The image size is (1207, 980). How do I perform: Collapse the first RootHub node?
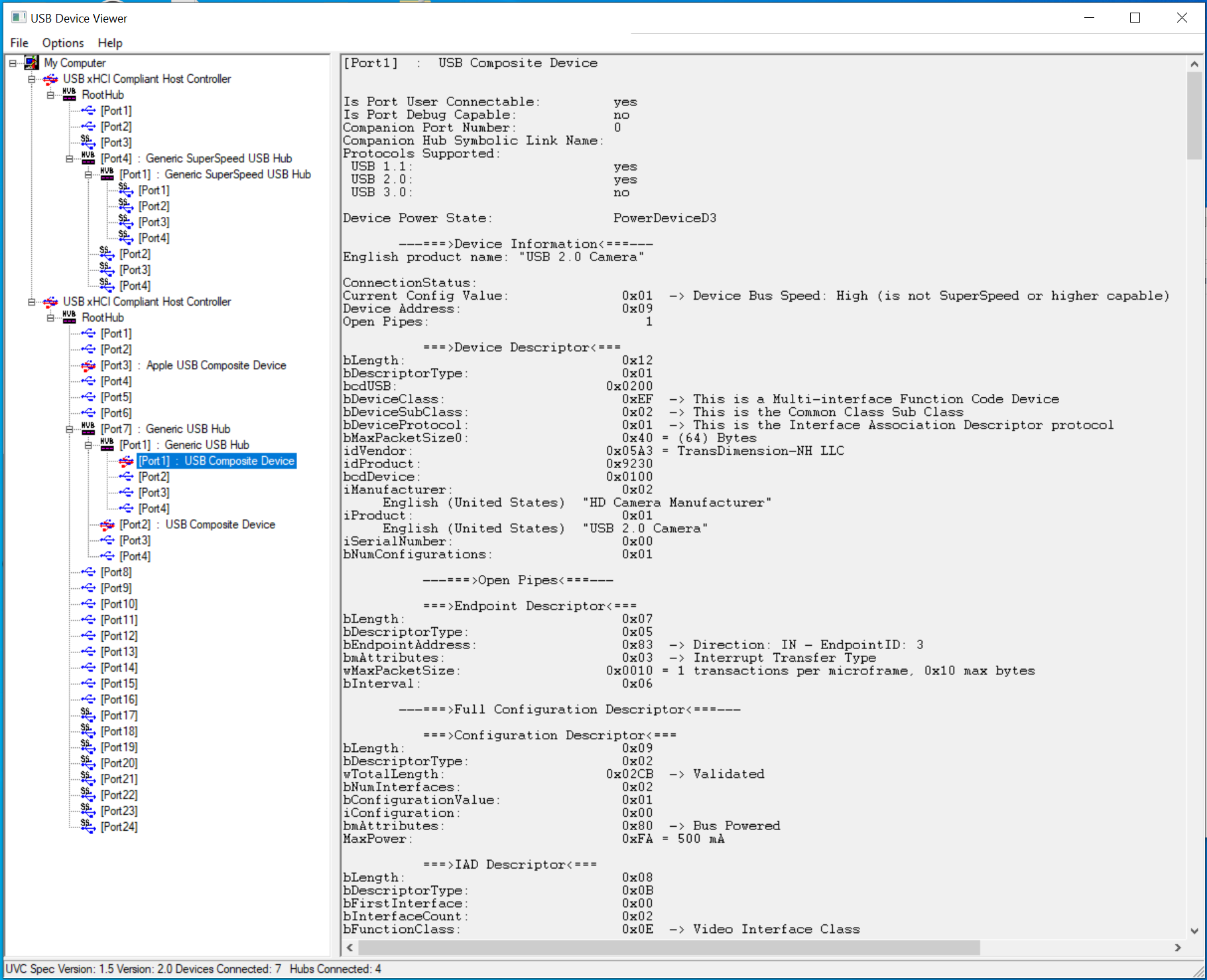pos(50,95)
